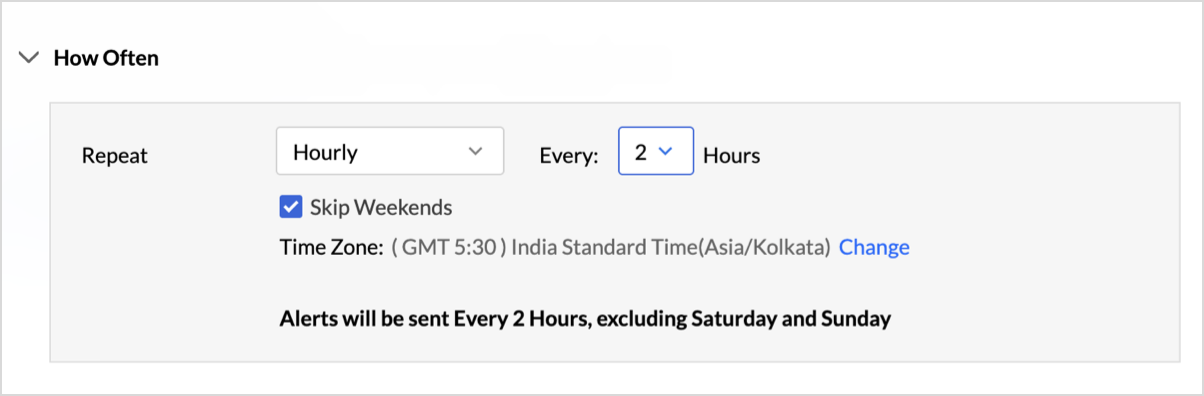Click the Repeat field label

tap(114, 156)
